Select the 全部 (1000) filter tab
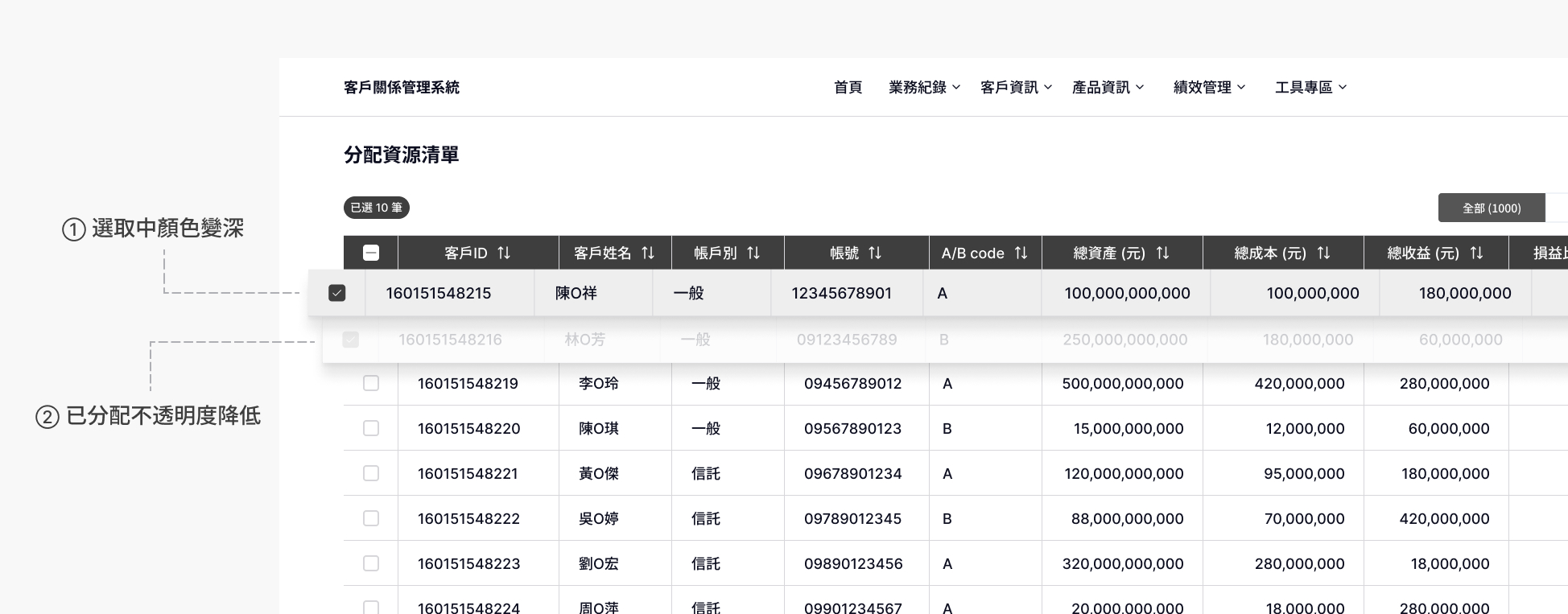Image resolution: width=1568 pixels, height=614 pixels. pyautogui.click(x=1492, y=208)
